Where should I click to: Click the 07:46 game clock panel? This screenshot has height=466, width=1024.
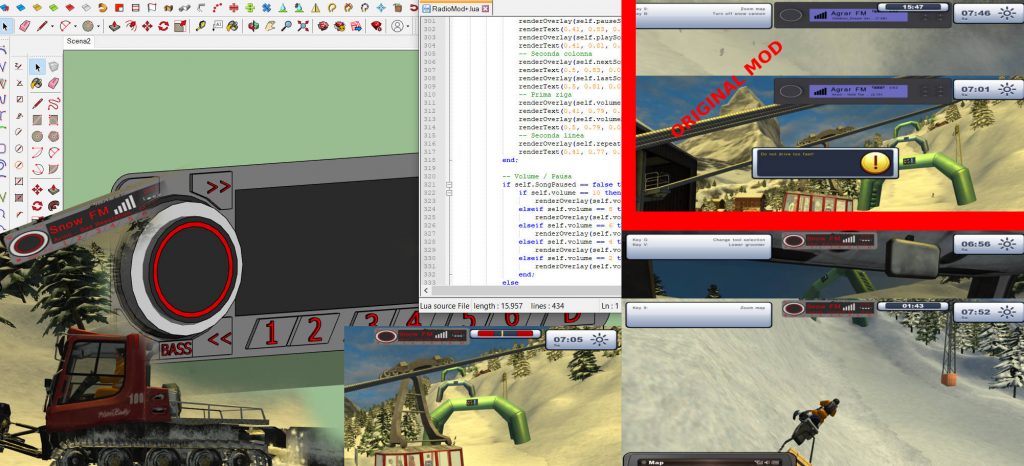click(988, 14)
